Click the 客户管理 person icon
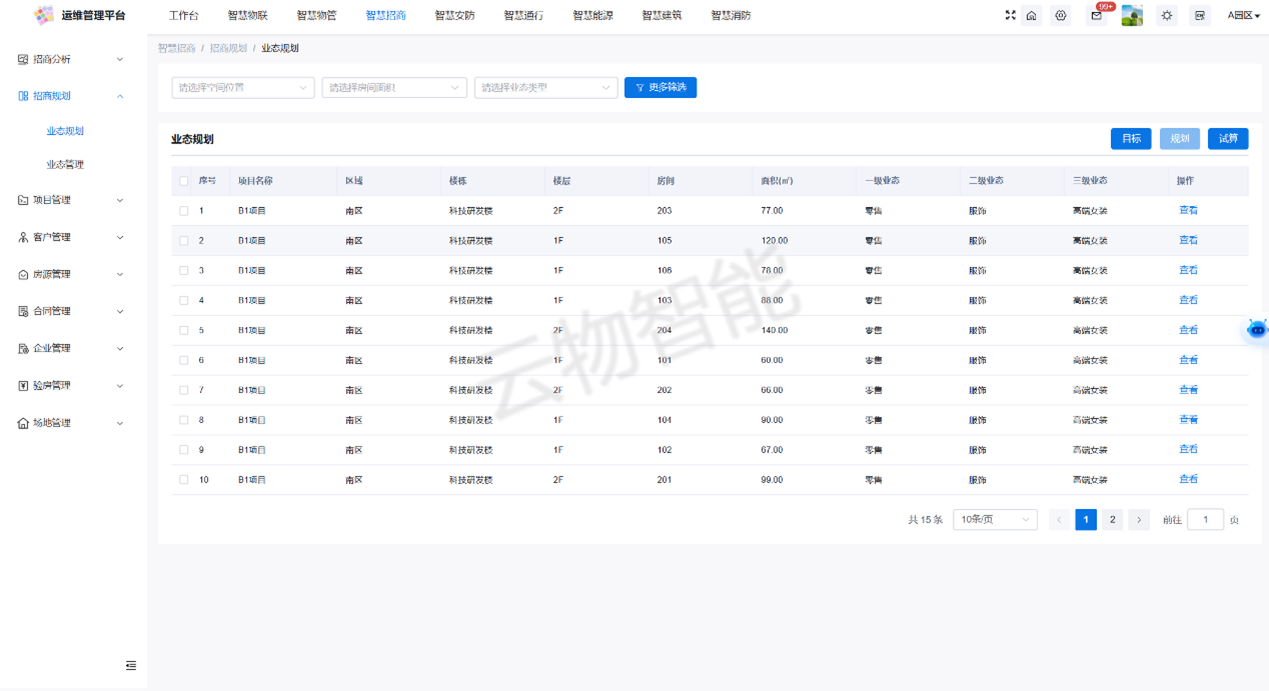 point(23,237)
